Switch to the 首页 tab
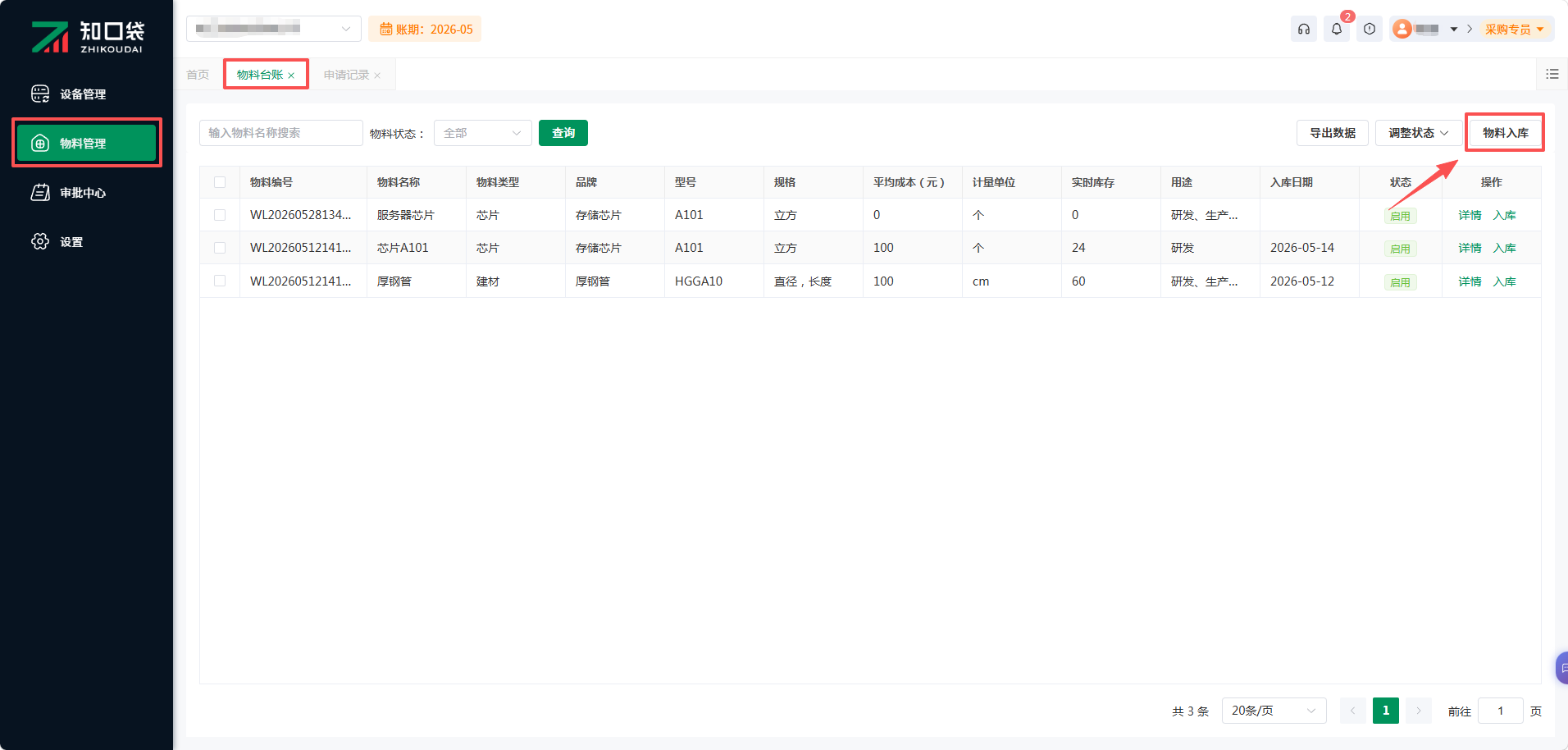This screenshot has width=1568, height=750. [x=198, y=75]
